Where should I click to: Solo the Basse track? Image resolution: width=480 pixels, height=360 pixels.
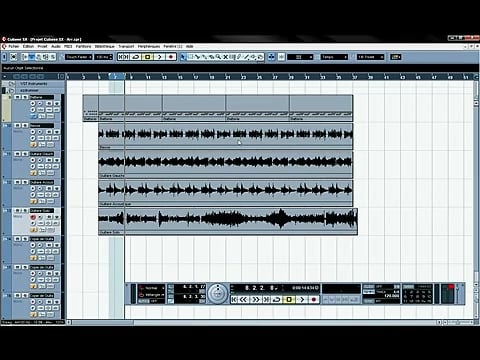click(25, 126)
